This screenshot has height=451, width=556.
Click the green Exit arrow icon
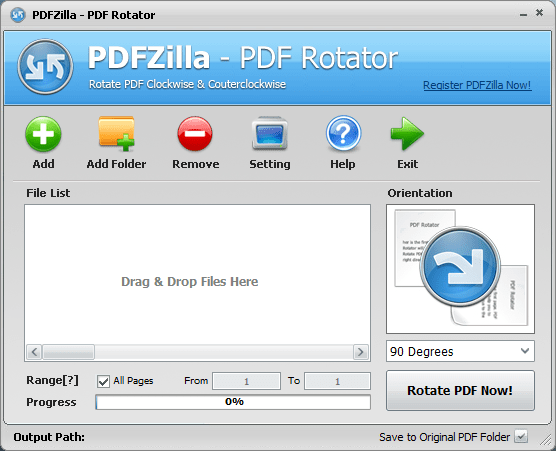tap(407, 134)
